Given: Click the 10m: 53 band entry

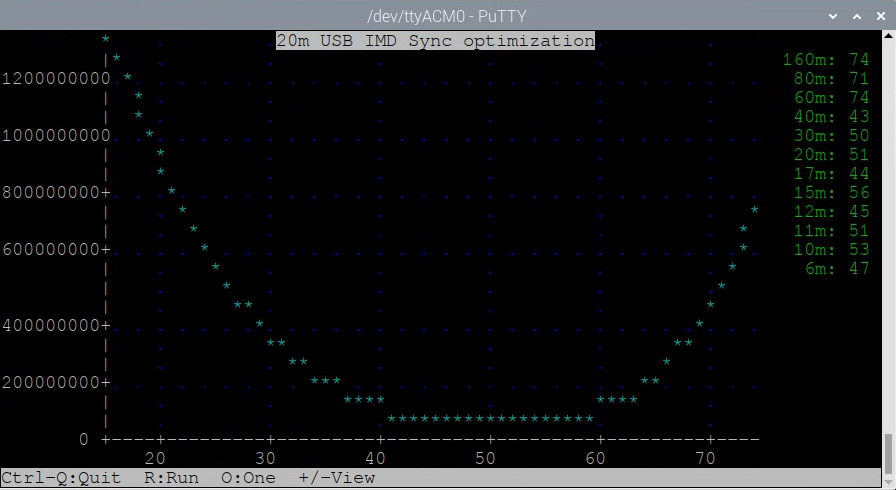Looking at the screenshot, I should [x=830, y=250].
